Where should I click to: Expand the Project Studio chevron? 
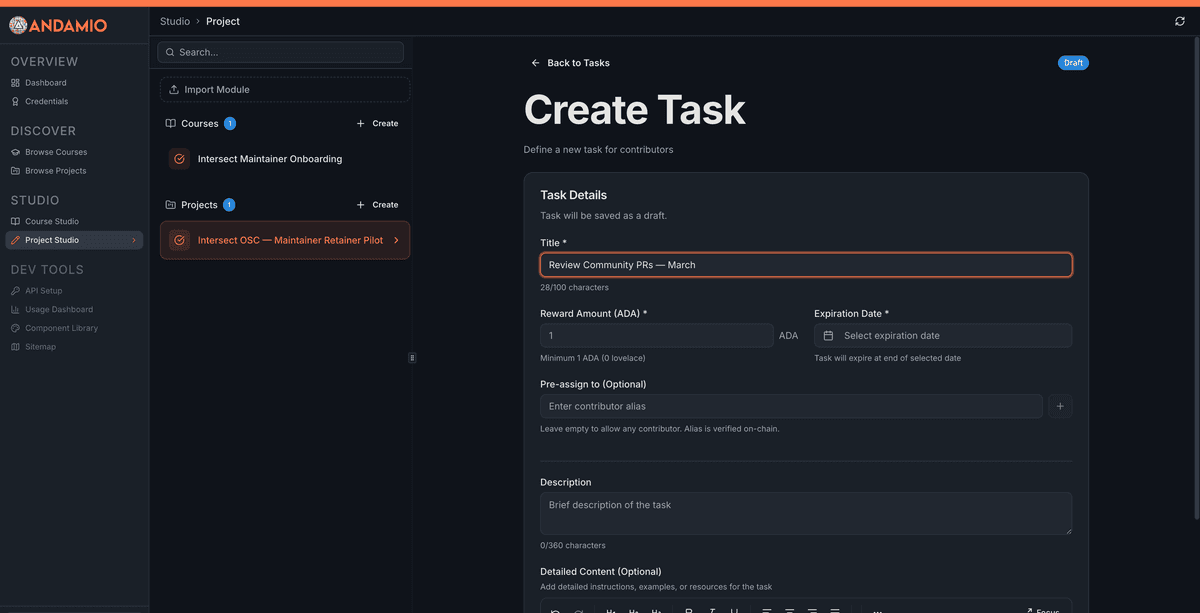pos(134,240)
